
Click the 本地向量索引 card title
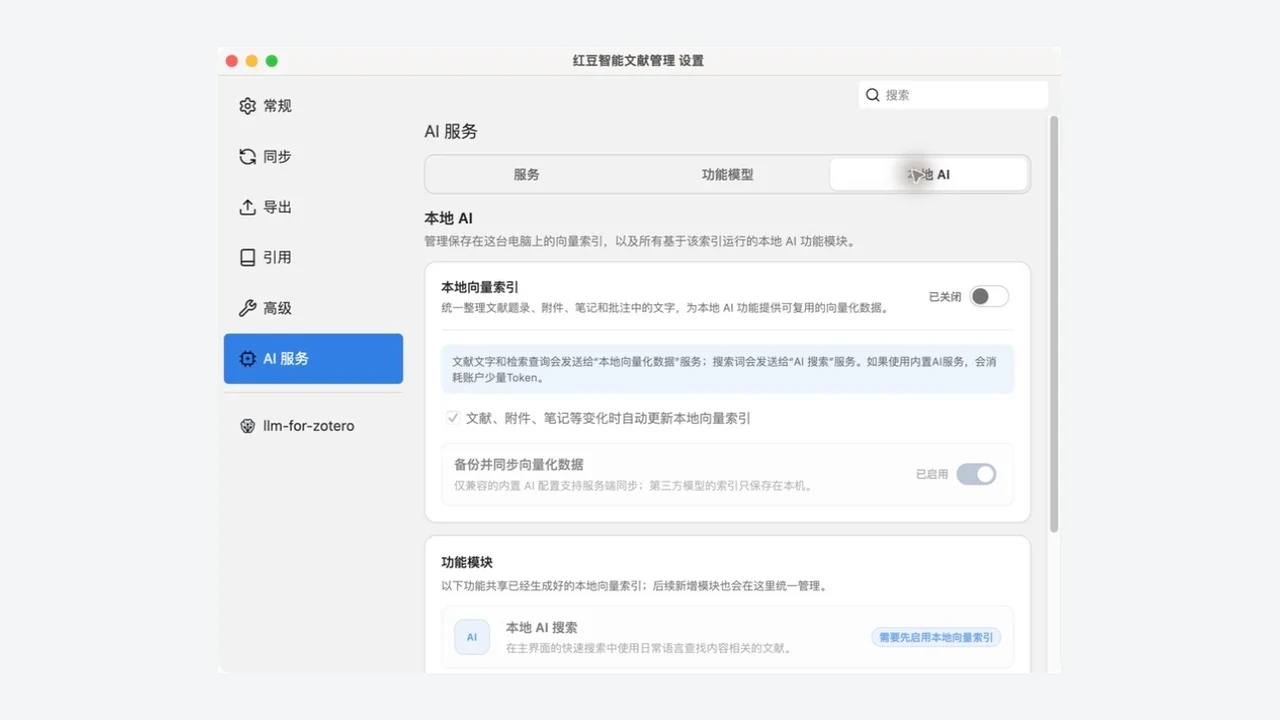(x=480, y=287)
